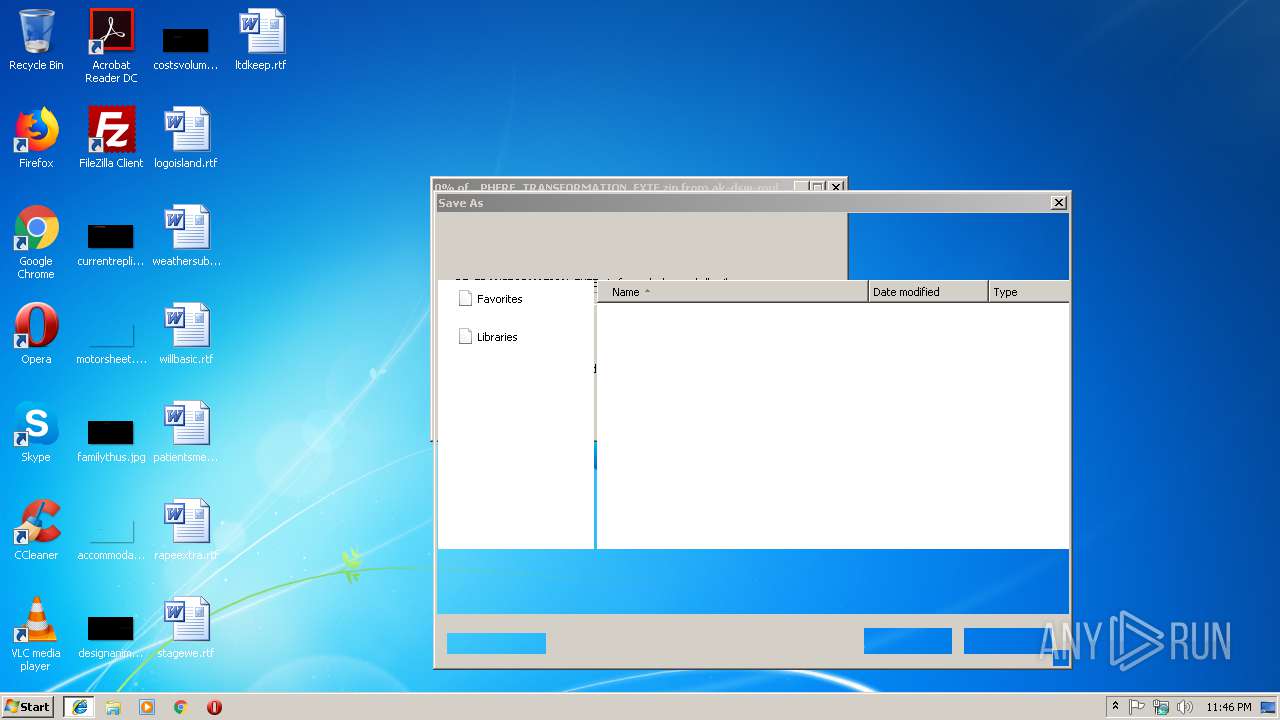Launch Opera from desktop shortcut
Image resolution: width=1280 pixels, height=720 pixels.
(36, 334)
